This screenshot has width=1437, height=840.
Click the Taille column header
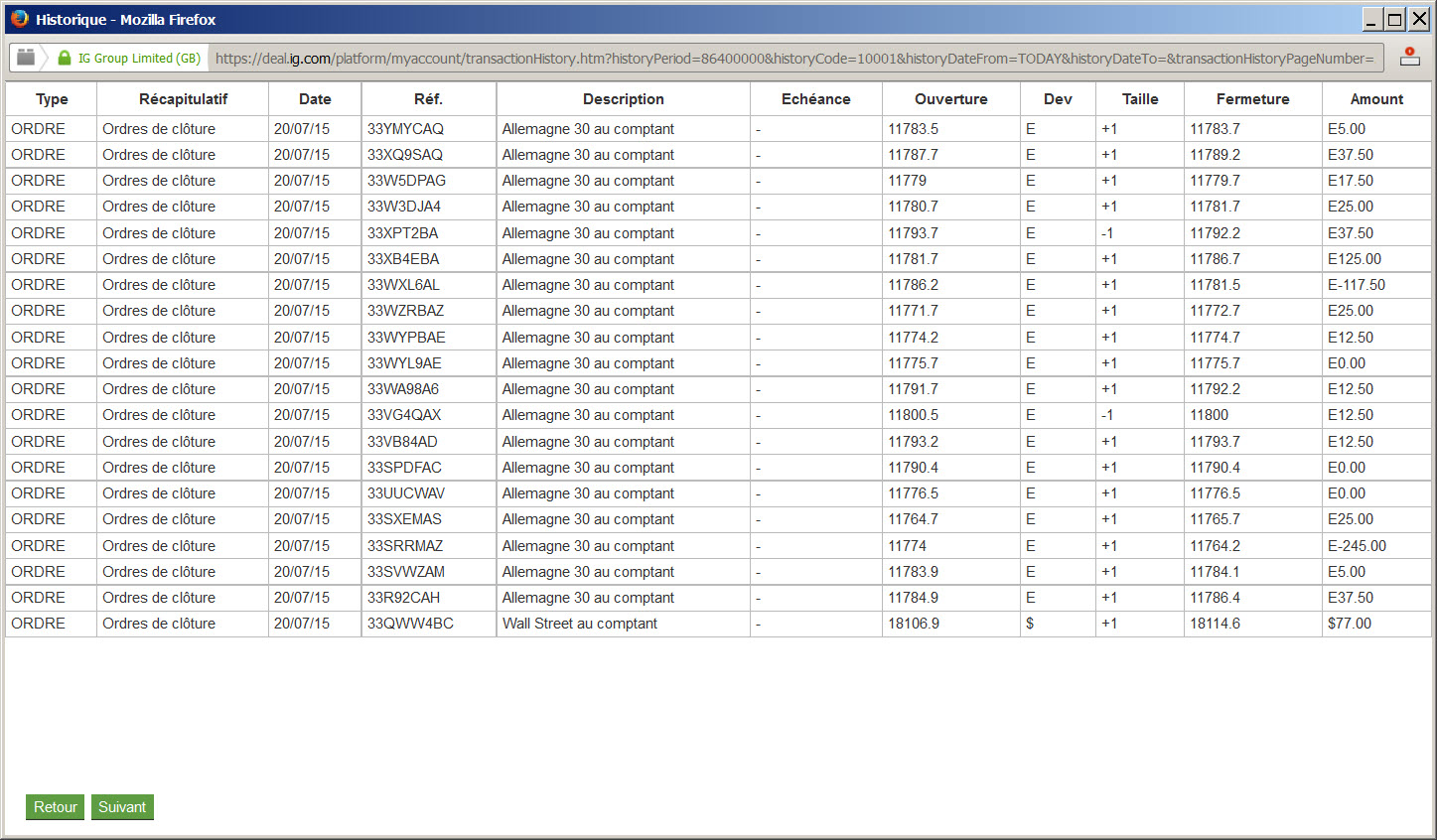(1140, 99)
